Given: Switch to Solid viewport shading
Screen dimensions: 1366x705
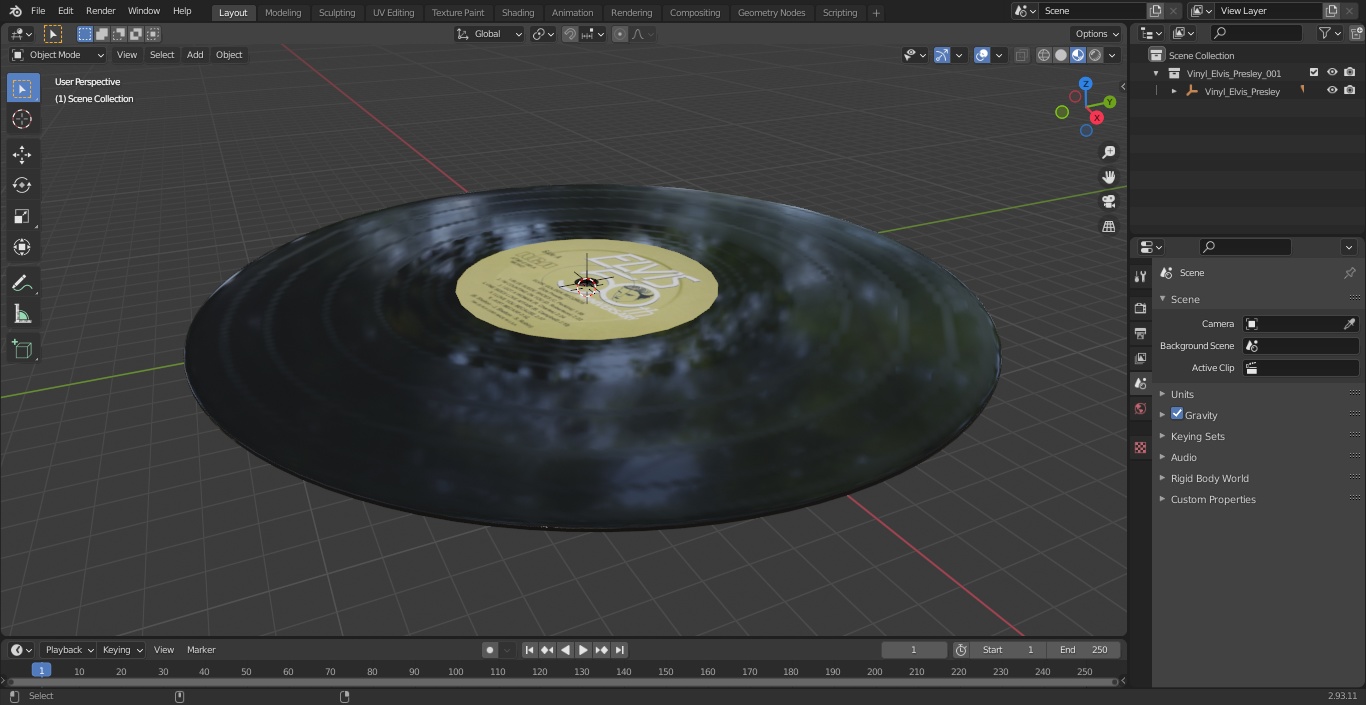Looking at the screenshot, I should [1061, 55].
